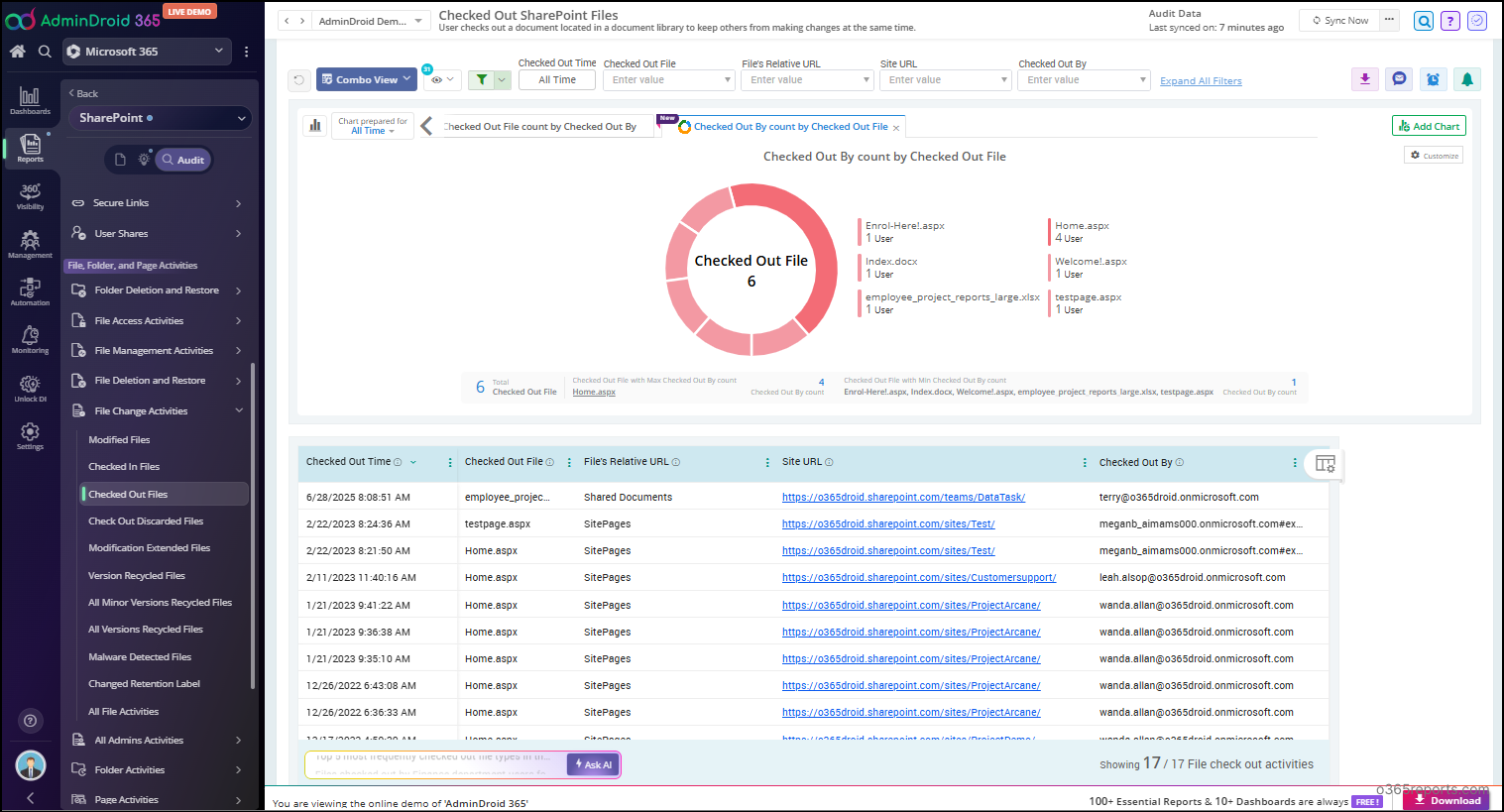The height and width of the screenshot is (812, 1504).
Task: Switch to the document reports mode icon
Action: pyautogui.click(x=120, y=160)
